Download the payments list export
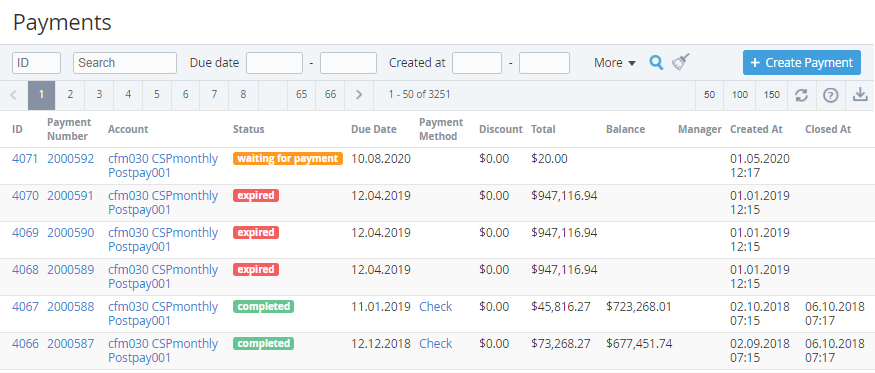875x373 pixels. point(860,95)
